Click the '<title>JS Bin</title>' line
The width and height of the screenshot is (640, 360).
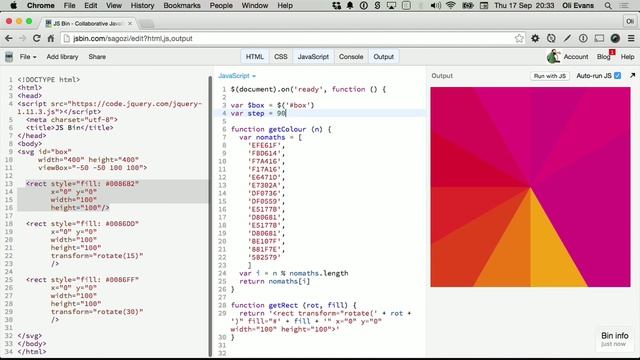[70, 128]
